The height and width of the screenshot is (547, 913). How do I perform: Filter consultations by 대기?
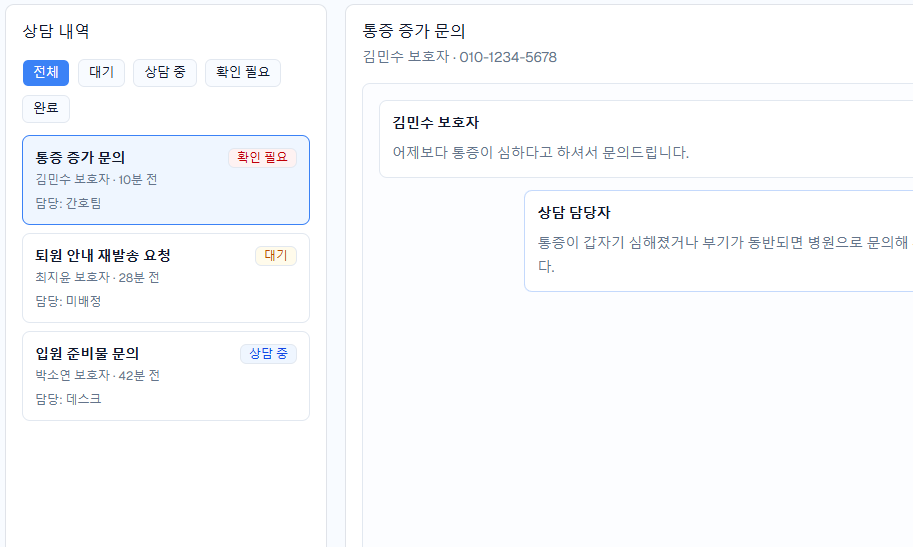tap(101, 73)
